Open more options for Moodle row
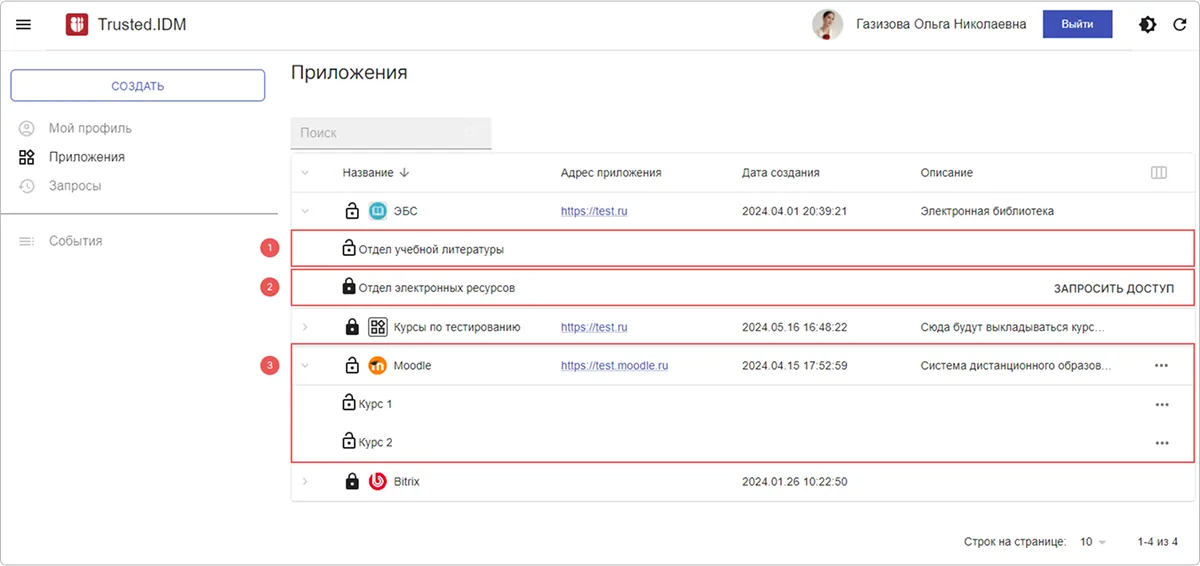This screenshot has width=1200, height=566. [1161, 366]
